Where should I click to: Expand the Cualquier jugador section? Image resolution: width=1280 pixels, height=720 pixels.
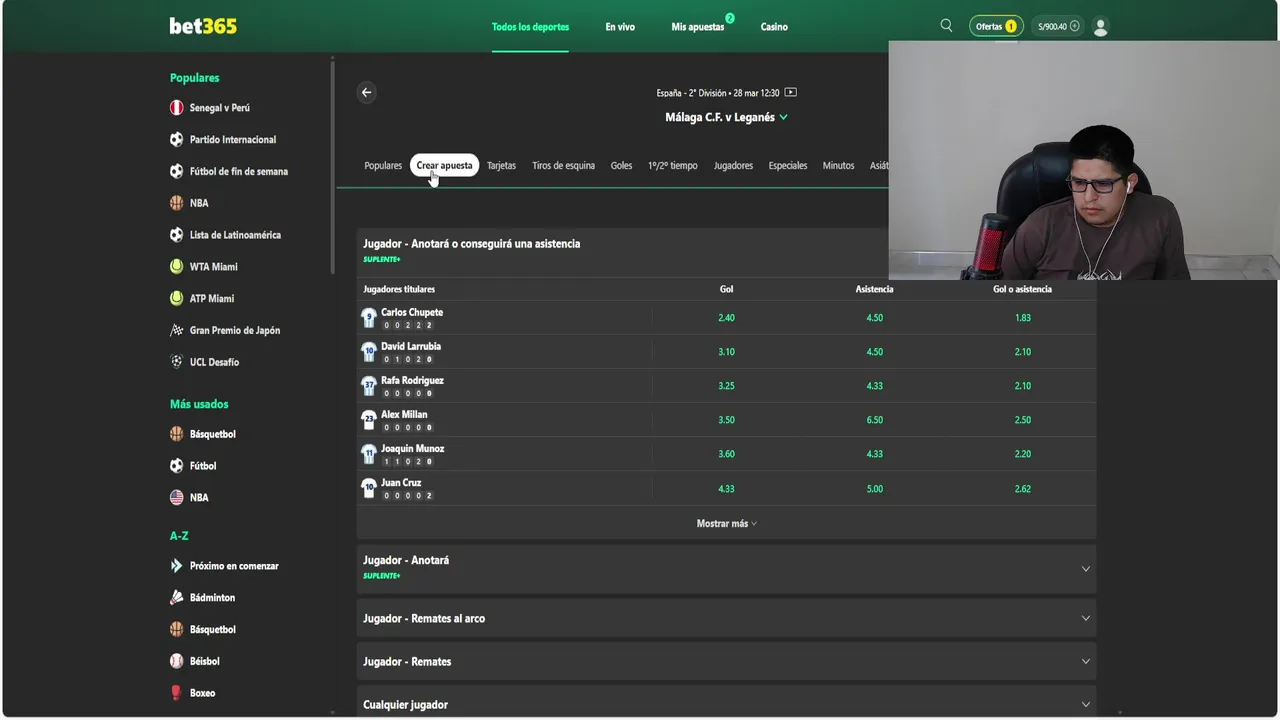tap(726, 703)
